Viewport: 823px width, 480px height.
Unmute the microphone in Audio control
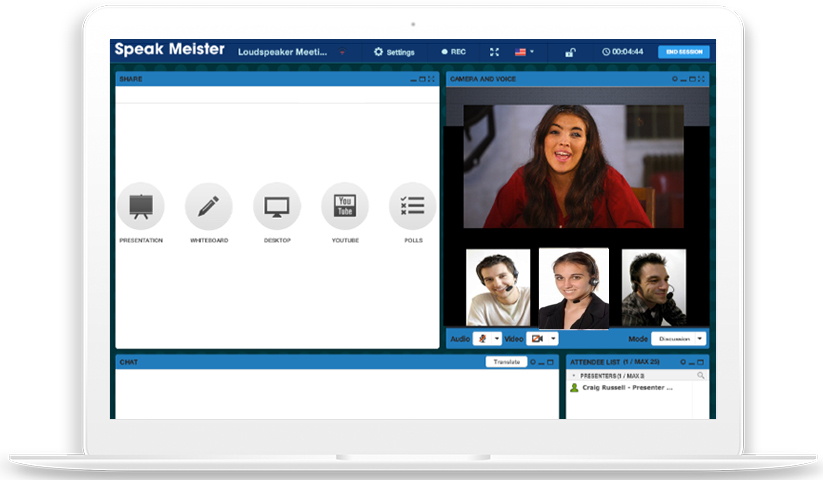click(x=482, y=339)
